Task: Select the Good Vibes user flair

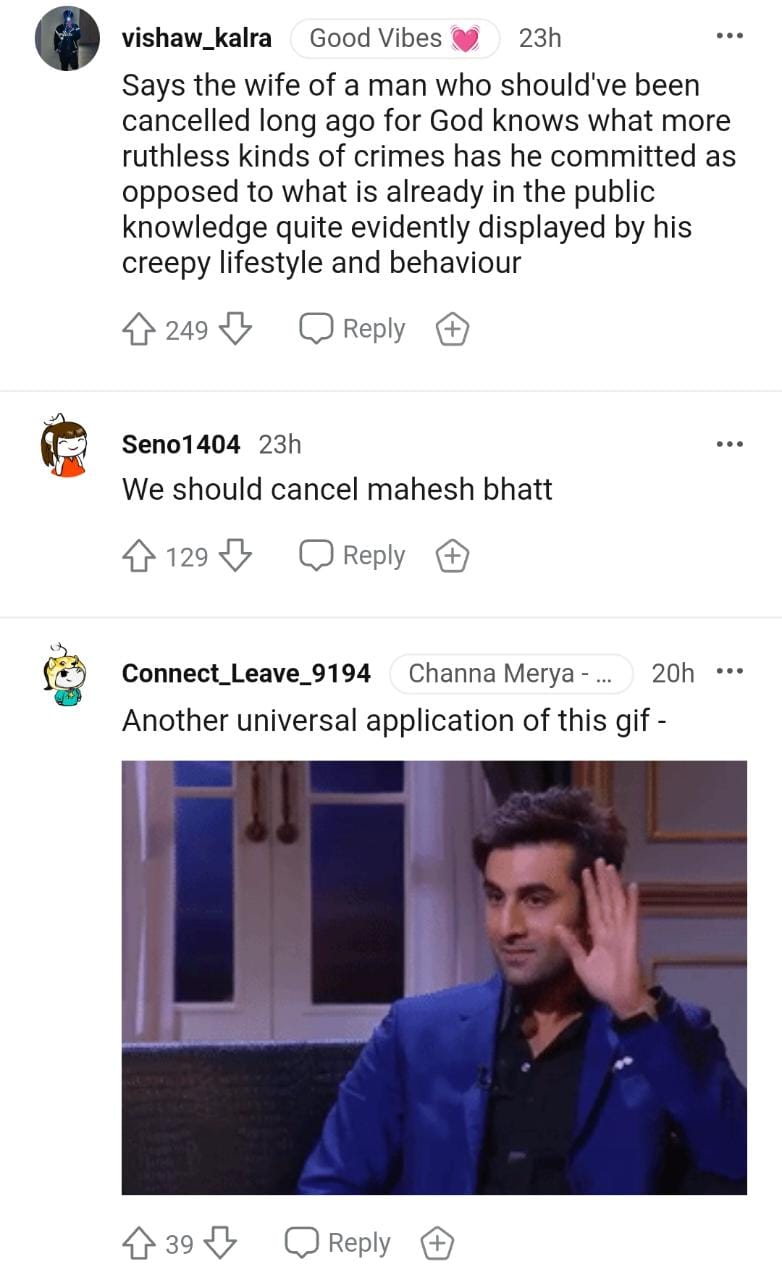Action: pyautogui.click(x=395, y=38)
